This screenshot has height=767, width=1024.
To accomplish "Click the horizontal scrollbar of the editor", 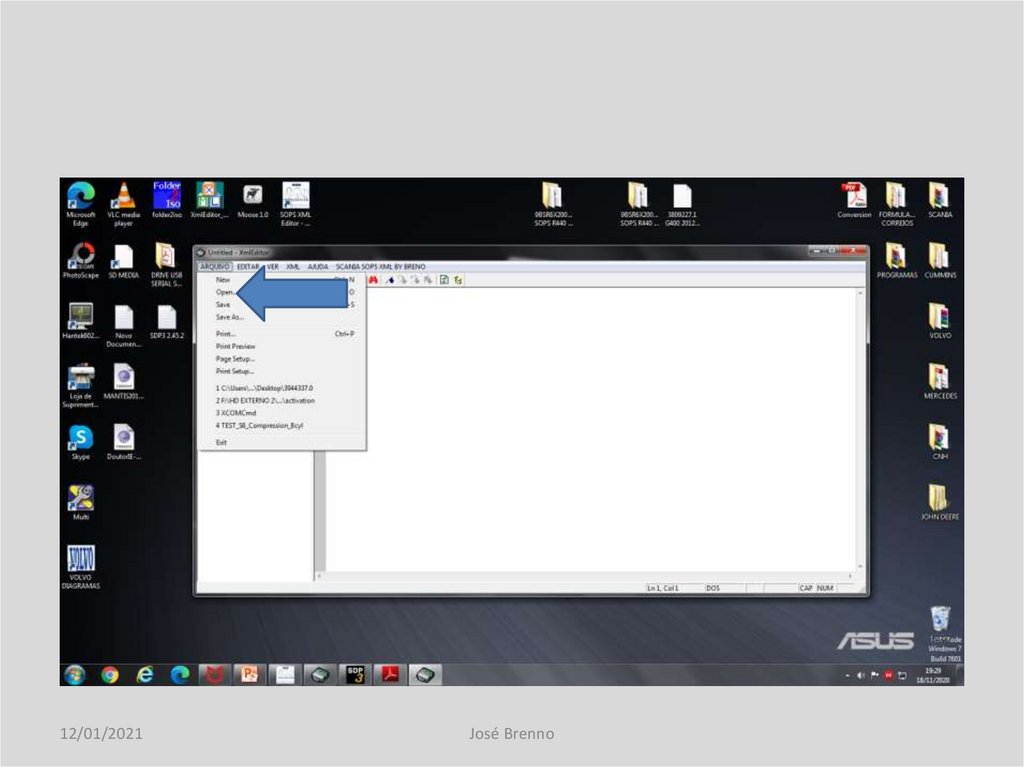I will (585, 577).
